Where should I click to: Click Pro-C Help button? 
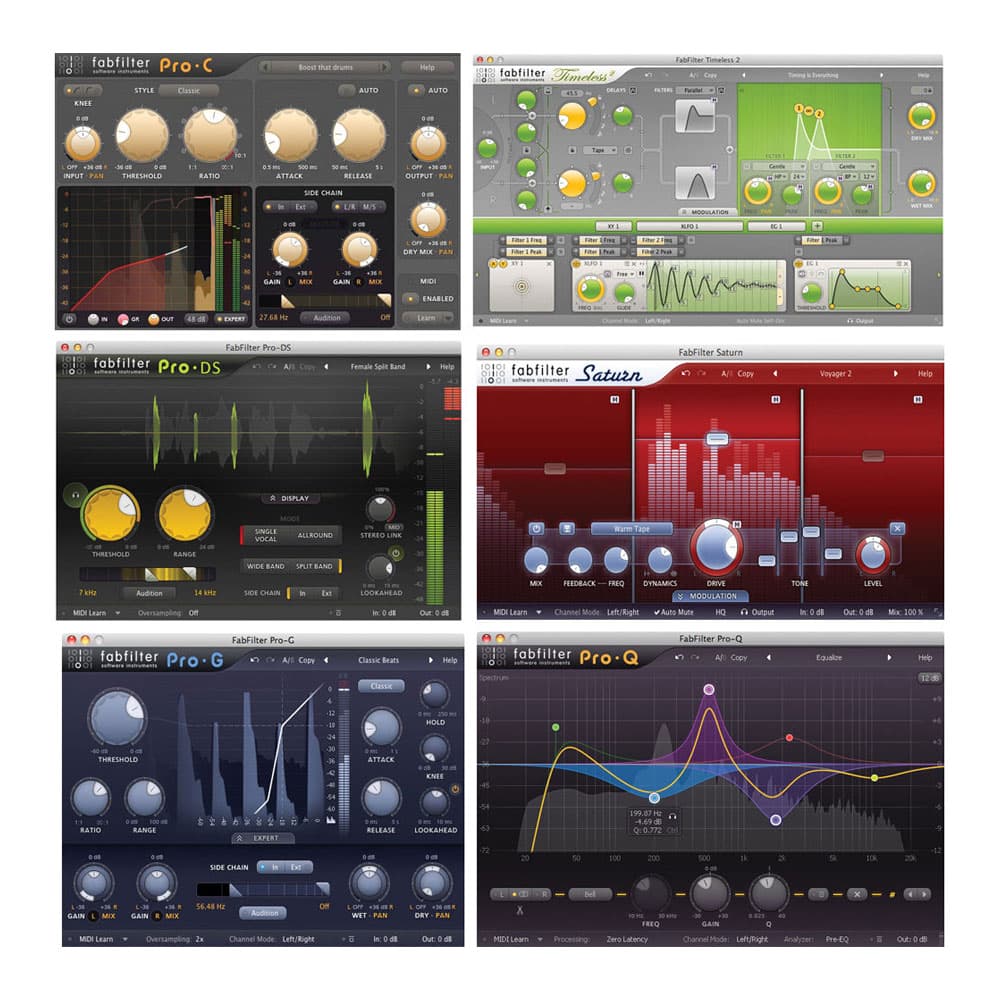[427, 67]
